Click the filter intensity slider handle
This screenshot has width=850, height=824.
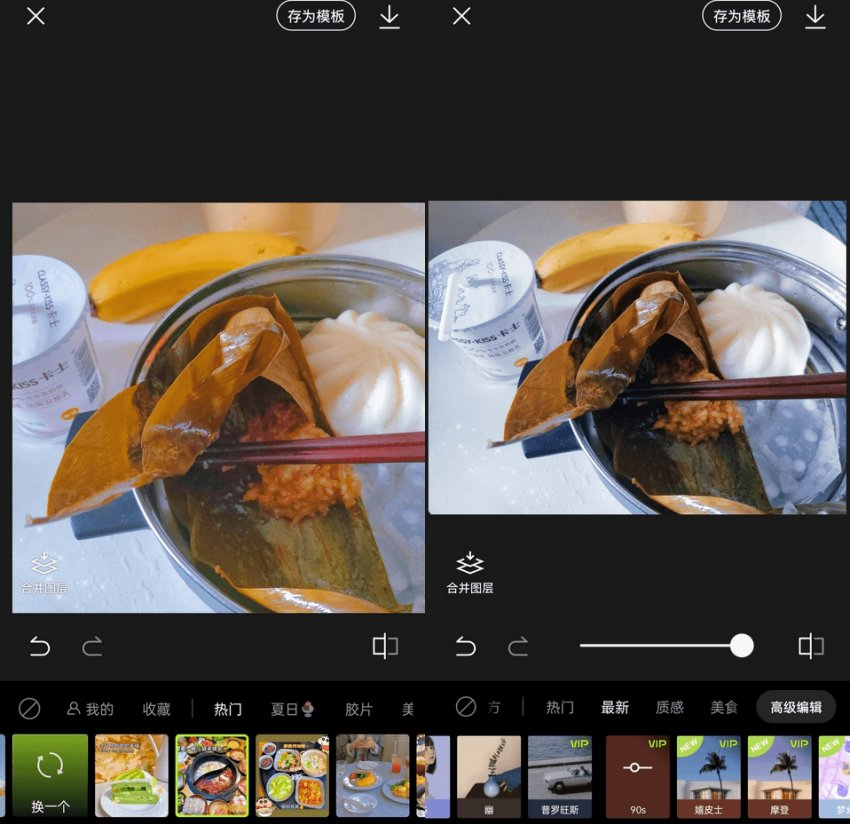coord(741,645)
